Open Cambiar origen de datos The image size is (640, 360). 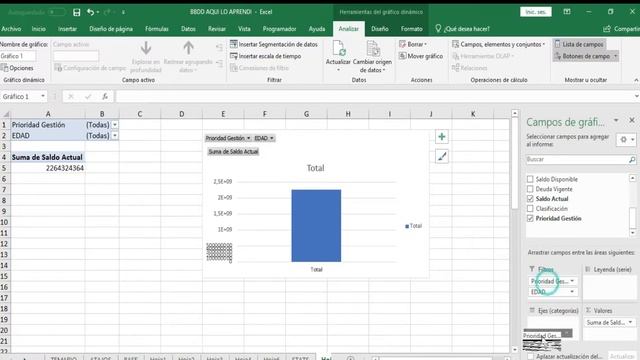[372, 57]
